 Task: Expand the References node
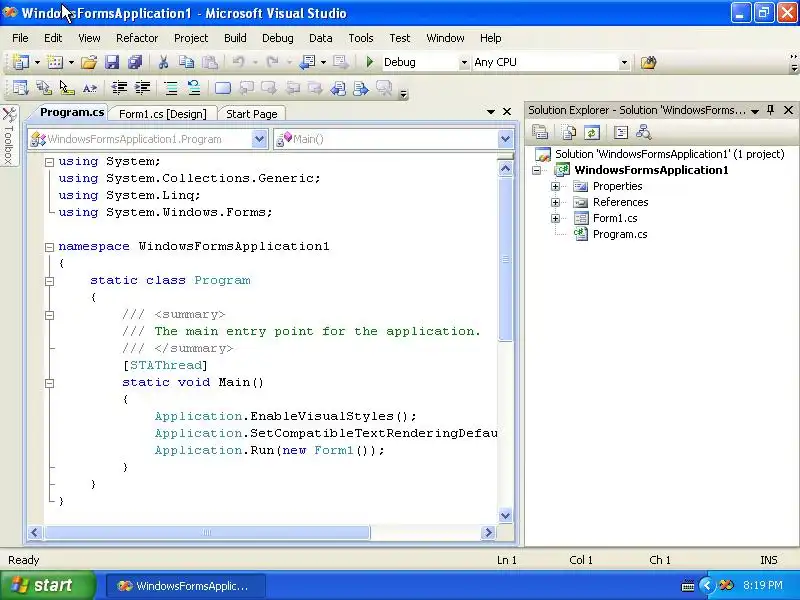555,203
